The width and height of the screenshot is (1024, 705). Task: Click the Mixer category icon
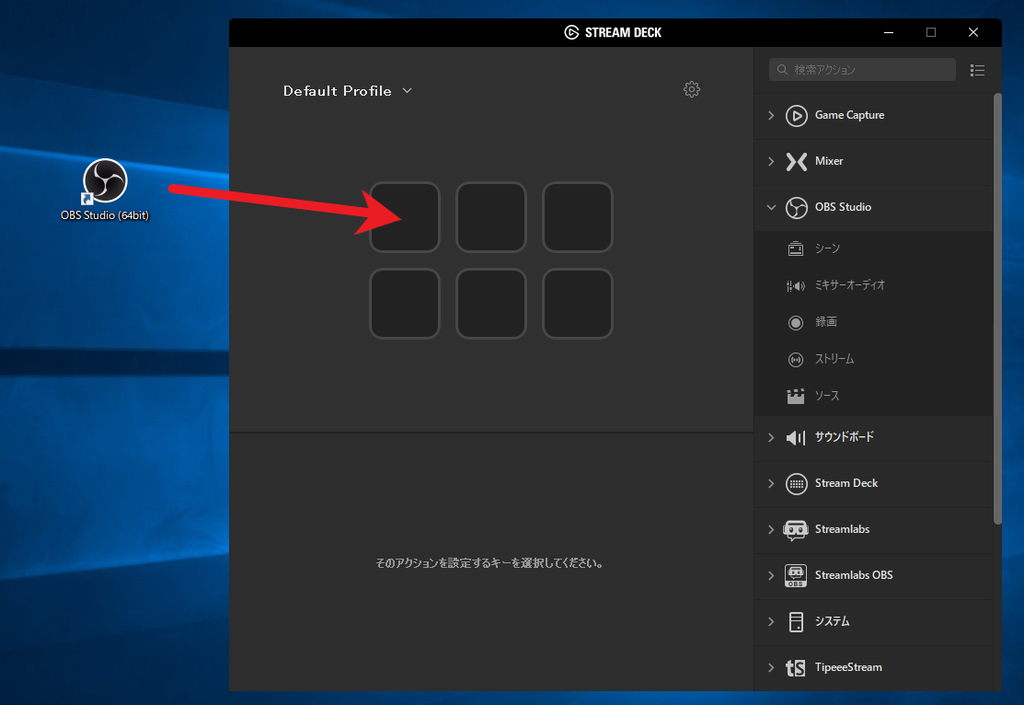(796, 161)
